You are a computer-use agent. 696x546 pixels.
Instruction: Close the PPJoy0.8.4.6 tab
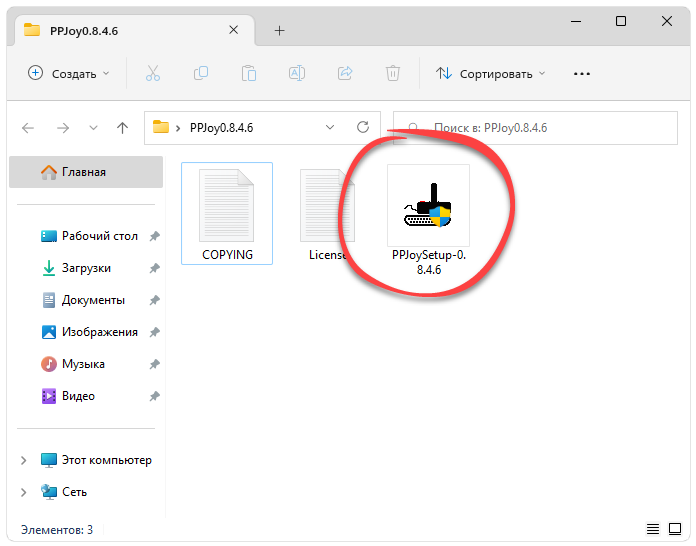[x=233, y=30]
